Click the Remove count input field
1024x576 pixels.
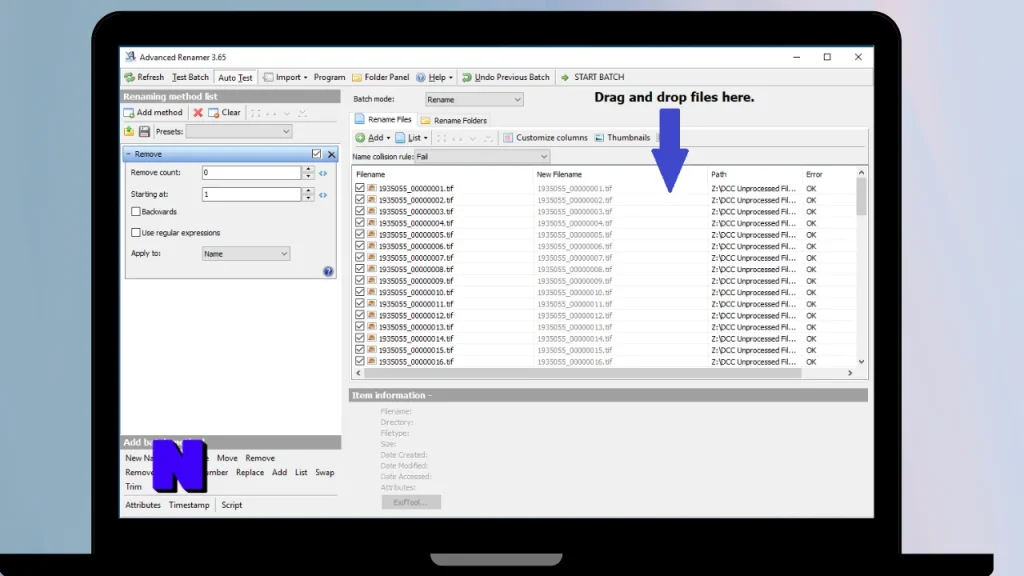251,172
